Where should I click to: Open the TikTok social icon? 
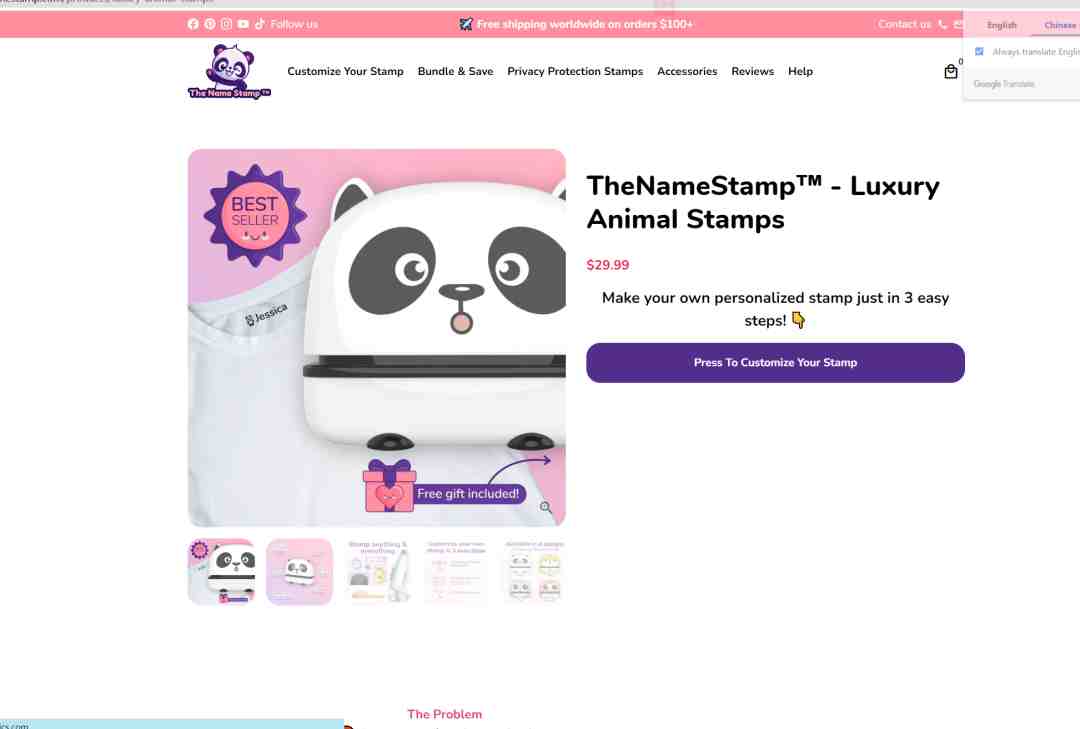tap(260, 24)
